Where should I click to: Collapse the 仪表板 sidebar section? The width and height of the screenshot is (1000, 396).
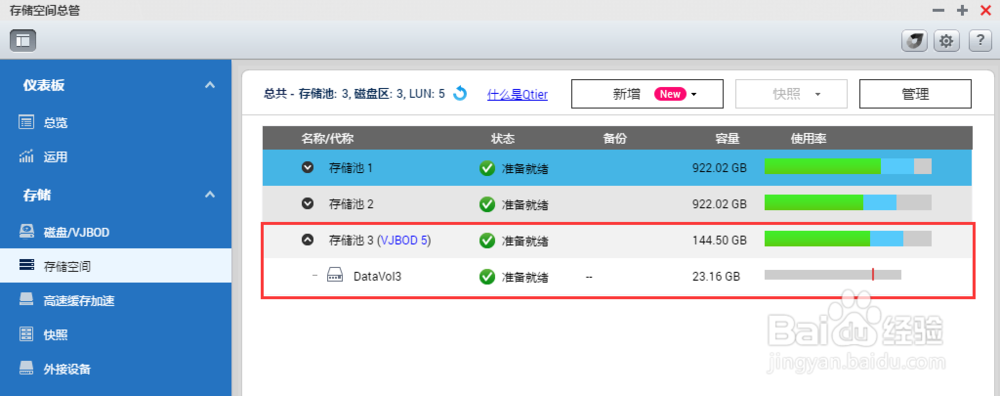pyautogui.click(x=210, y=85)
